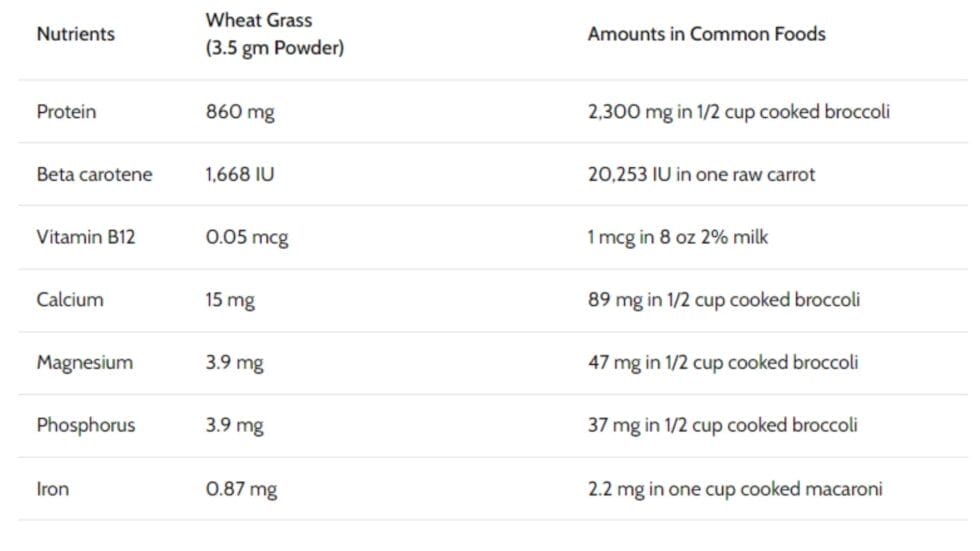Click the Amounts in Common Foods header
This screenshot has width=980, height=551.
[x=706, y=34]
